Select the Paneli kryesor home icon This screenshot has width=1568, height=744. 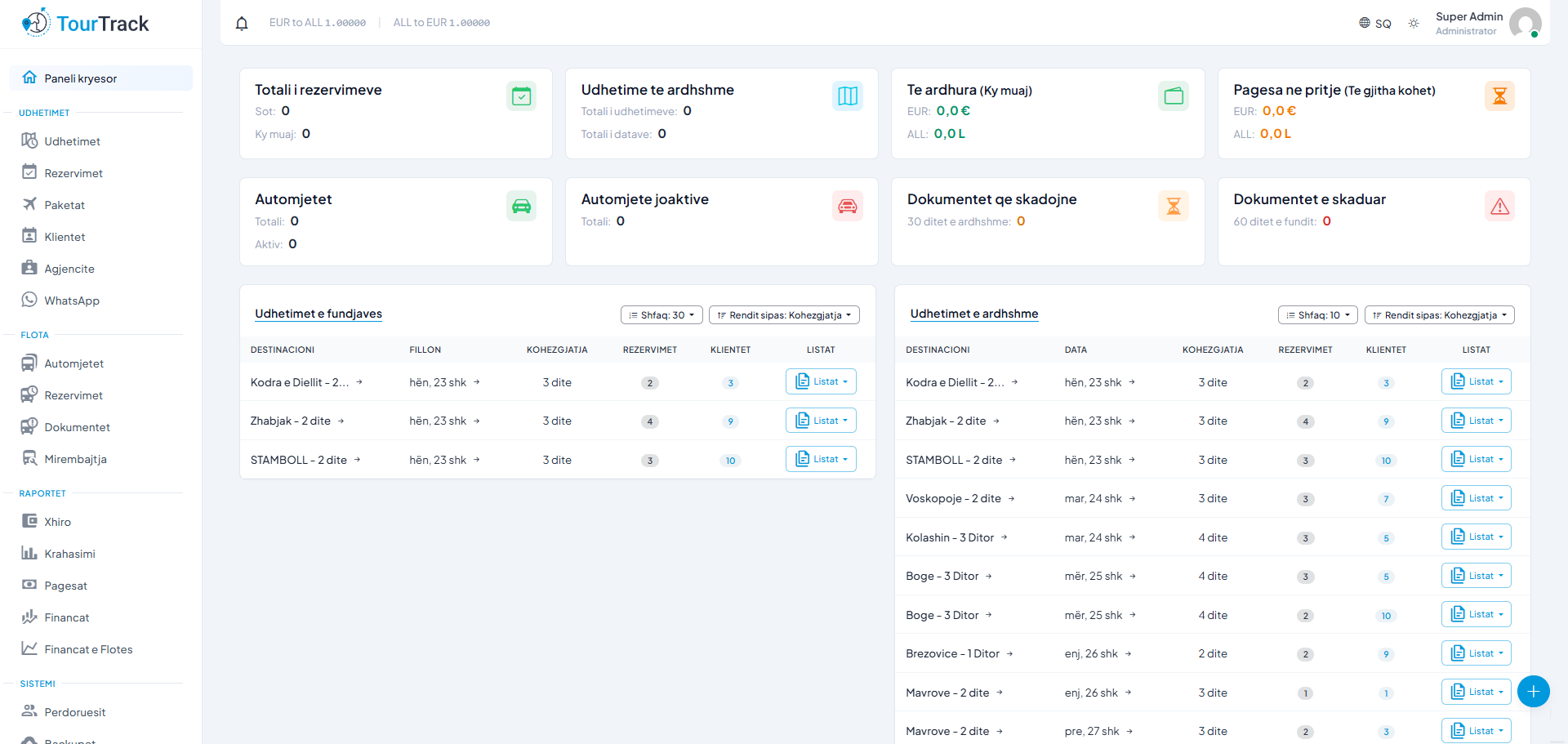30,78
